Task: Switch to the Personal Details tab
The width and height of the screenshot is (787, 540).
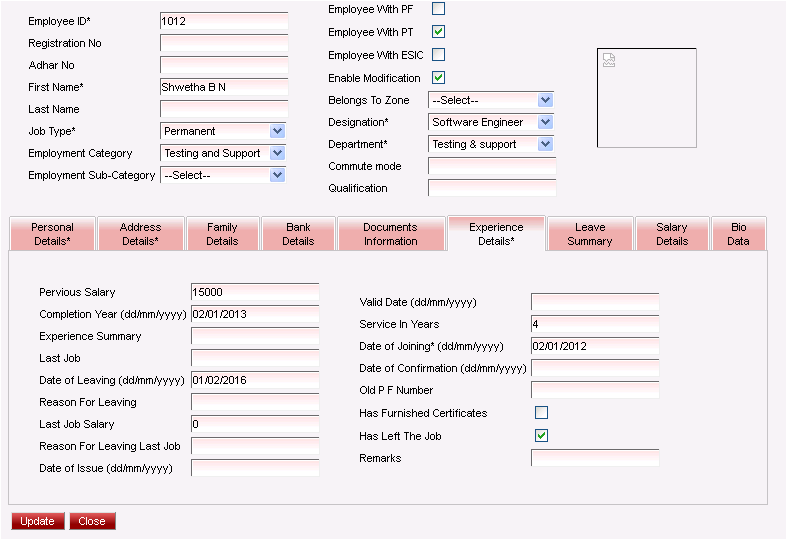Action: point(53,234)
